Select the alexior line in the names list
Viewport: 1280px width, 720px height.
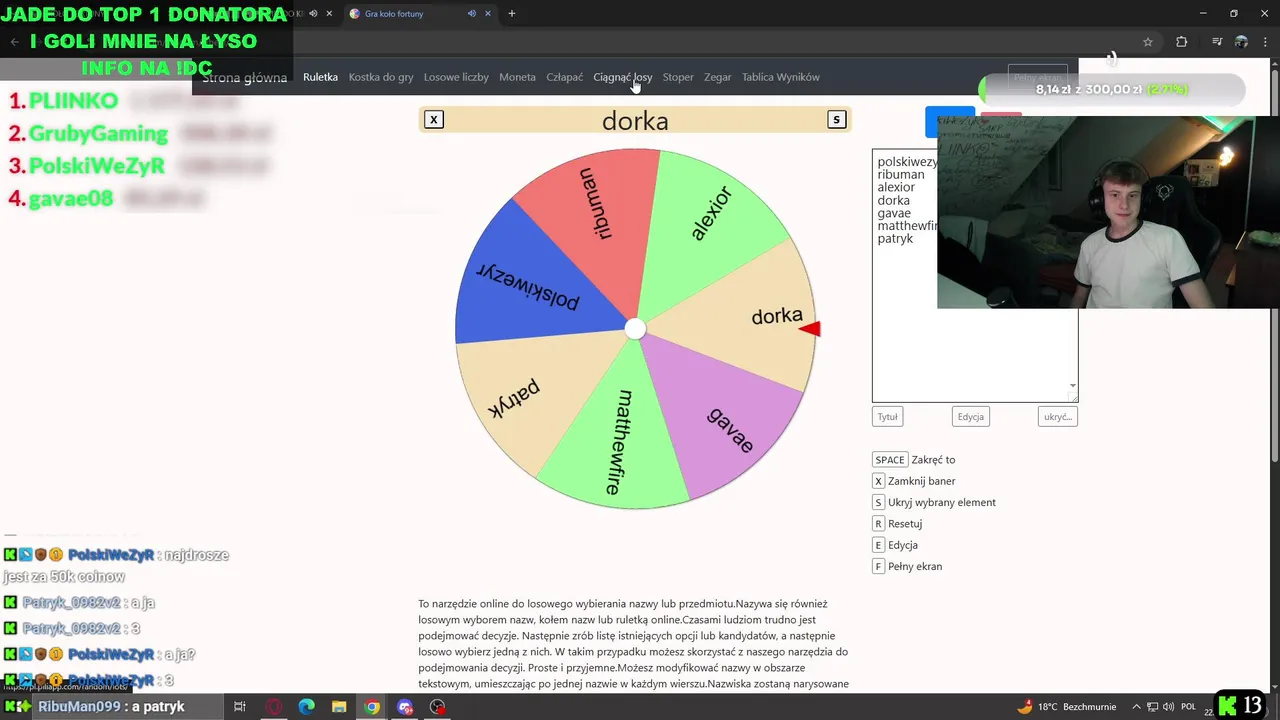point(896,187)
